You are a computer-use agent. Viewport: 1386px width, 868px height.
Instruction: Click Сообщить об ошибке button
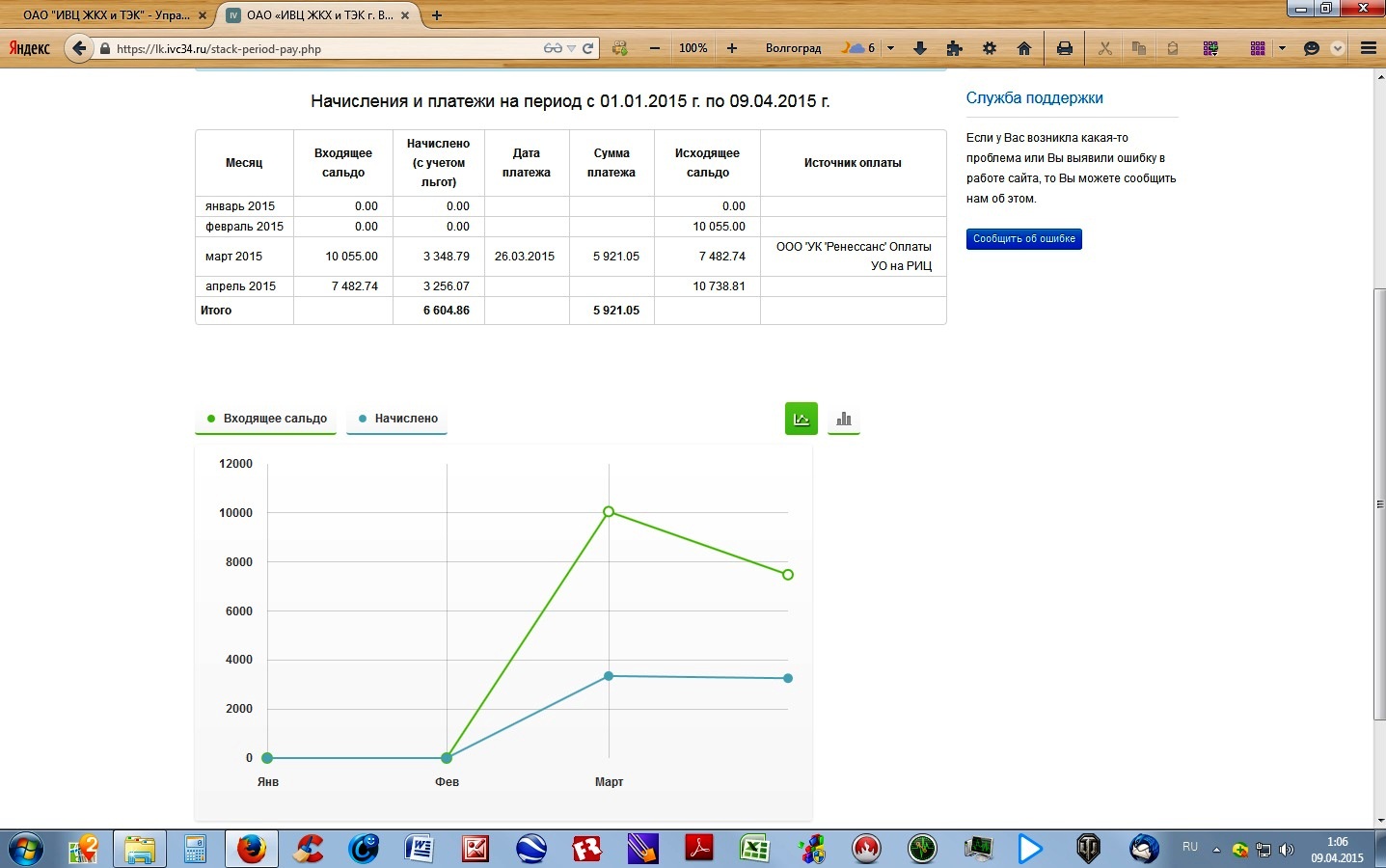(x=1023, y=239)
